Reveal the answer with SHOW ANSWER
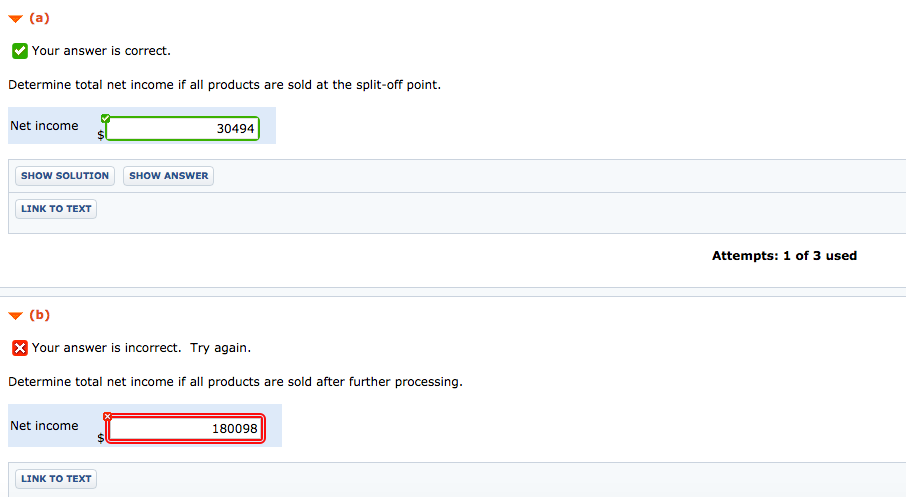The image size is (906, 497). point(168,176)
